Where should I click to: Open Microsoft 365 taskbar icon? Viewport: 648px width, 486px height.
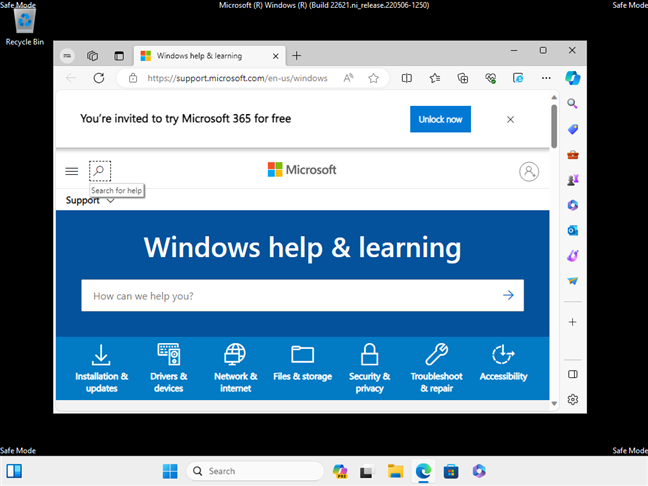coord(479,471)
